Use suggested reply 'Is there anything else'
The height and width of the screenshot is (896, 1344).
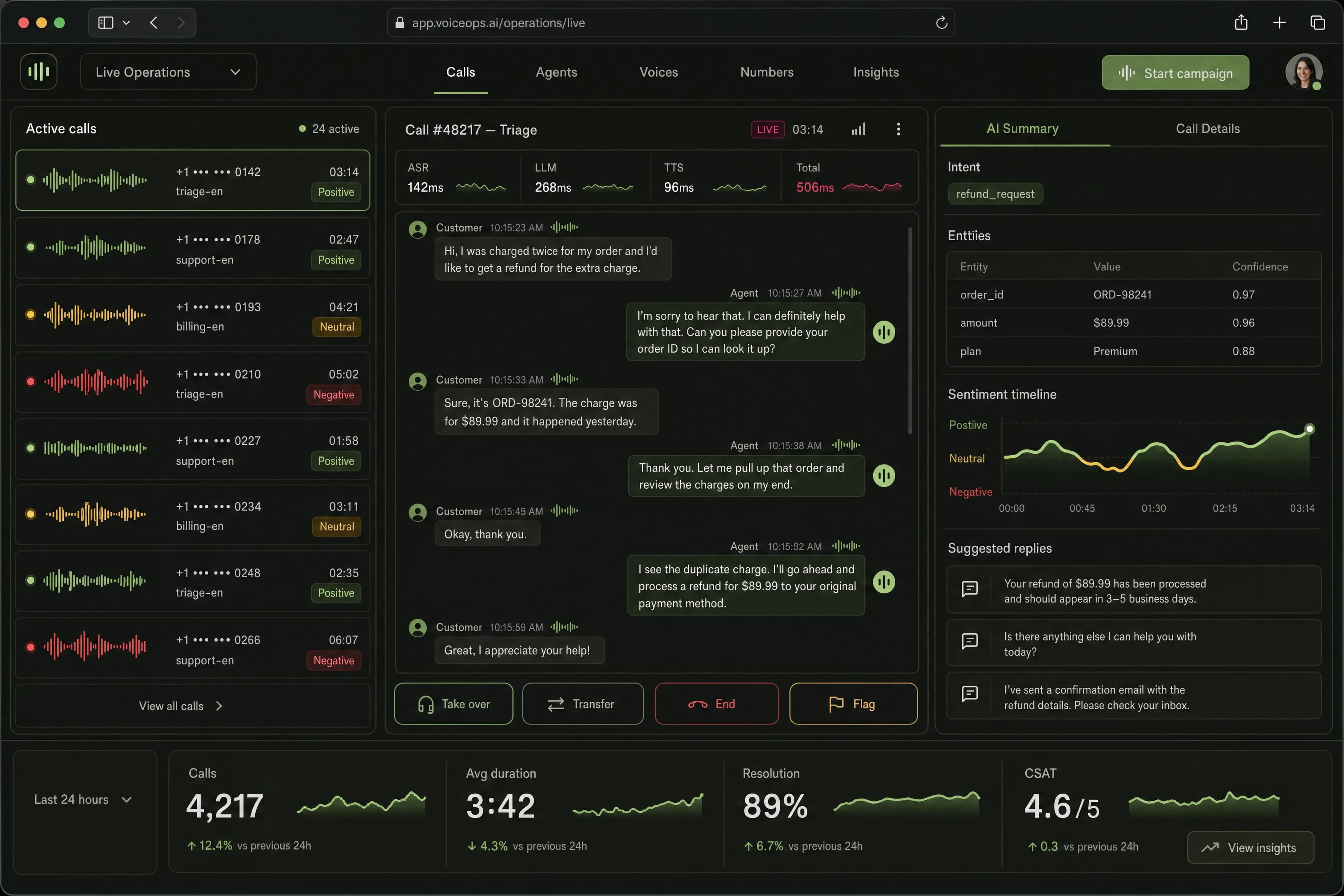1134,644
